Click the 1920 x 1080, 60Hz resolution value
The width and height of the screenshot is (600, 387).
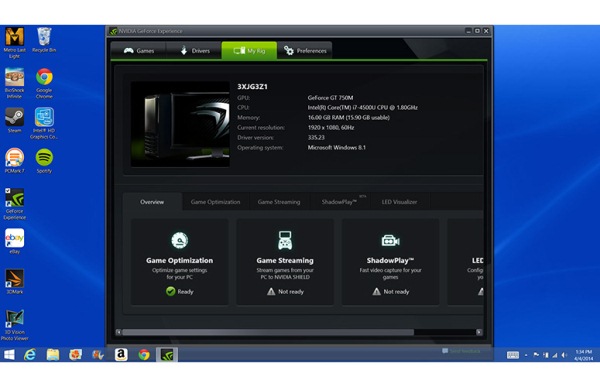tap(331, 127)
